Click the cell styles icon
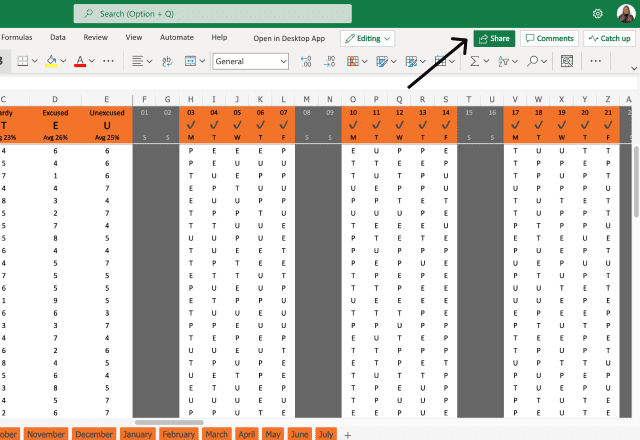This screenshot has width=640, height=440. pos(411,61)
